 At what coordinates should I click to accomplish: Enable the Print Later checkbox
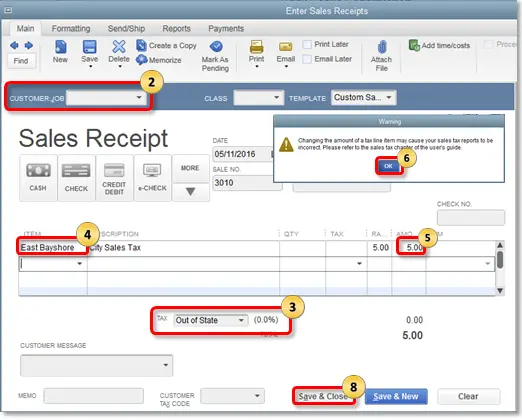[x=307, y=44]
